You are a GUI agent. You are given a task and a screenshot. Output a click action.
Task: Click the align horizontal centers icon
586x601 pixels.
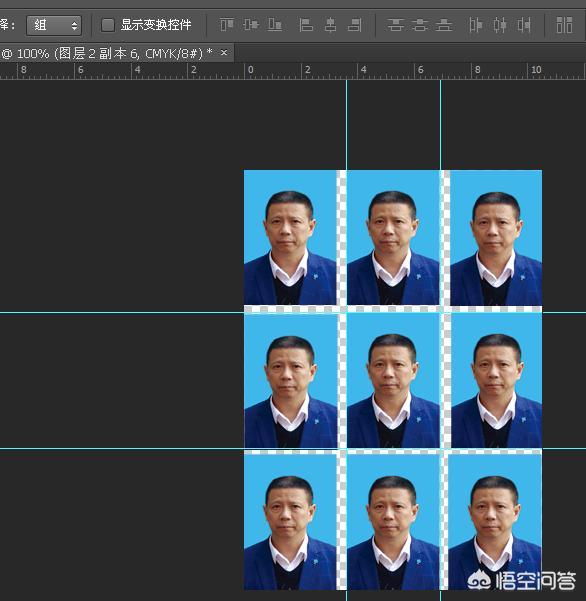[x=330, y=25]
